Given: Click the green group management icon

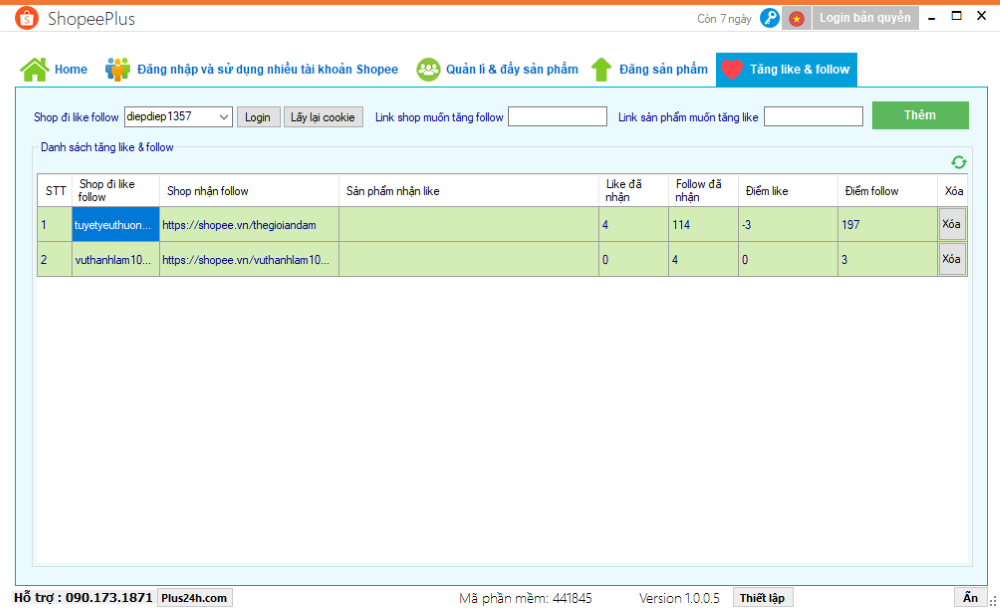Looking at the screenshot, I should tap(428, 69).
